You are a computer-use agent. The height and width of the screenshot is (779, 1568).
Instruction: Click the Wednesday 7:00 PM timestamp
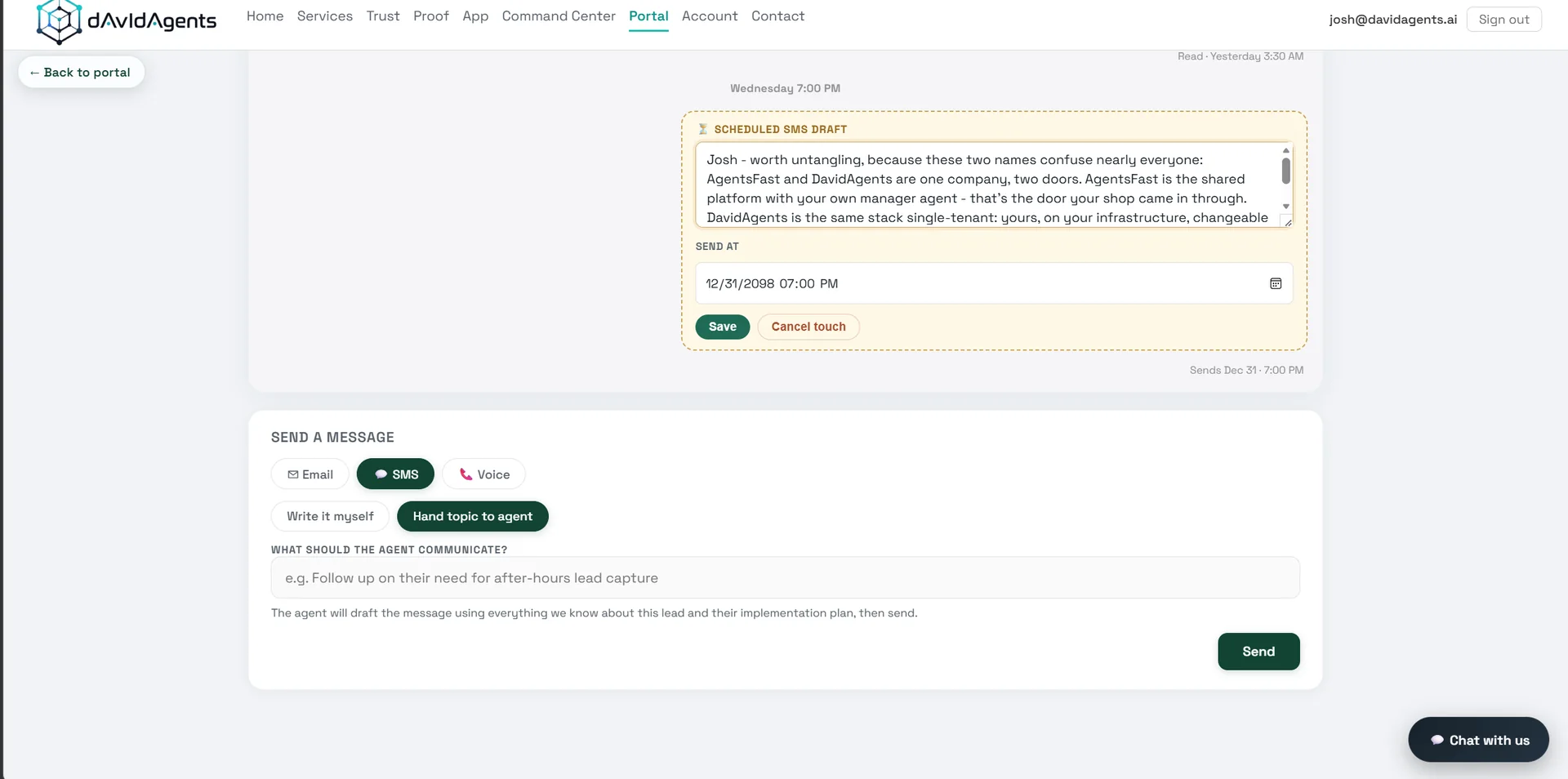(785, 88)
